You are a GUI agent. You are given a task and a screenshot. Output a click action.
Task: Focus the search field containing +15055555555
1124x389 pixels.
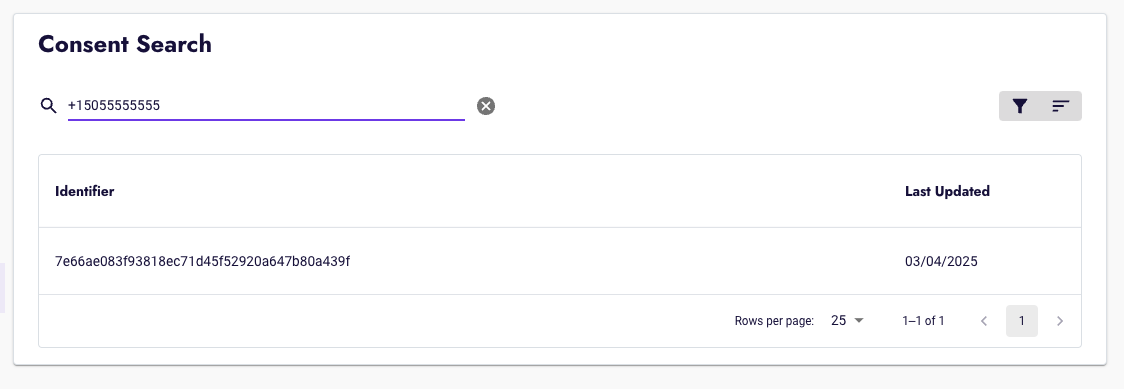coord(266,106)
